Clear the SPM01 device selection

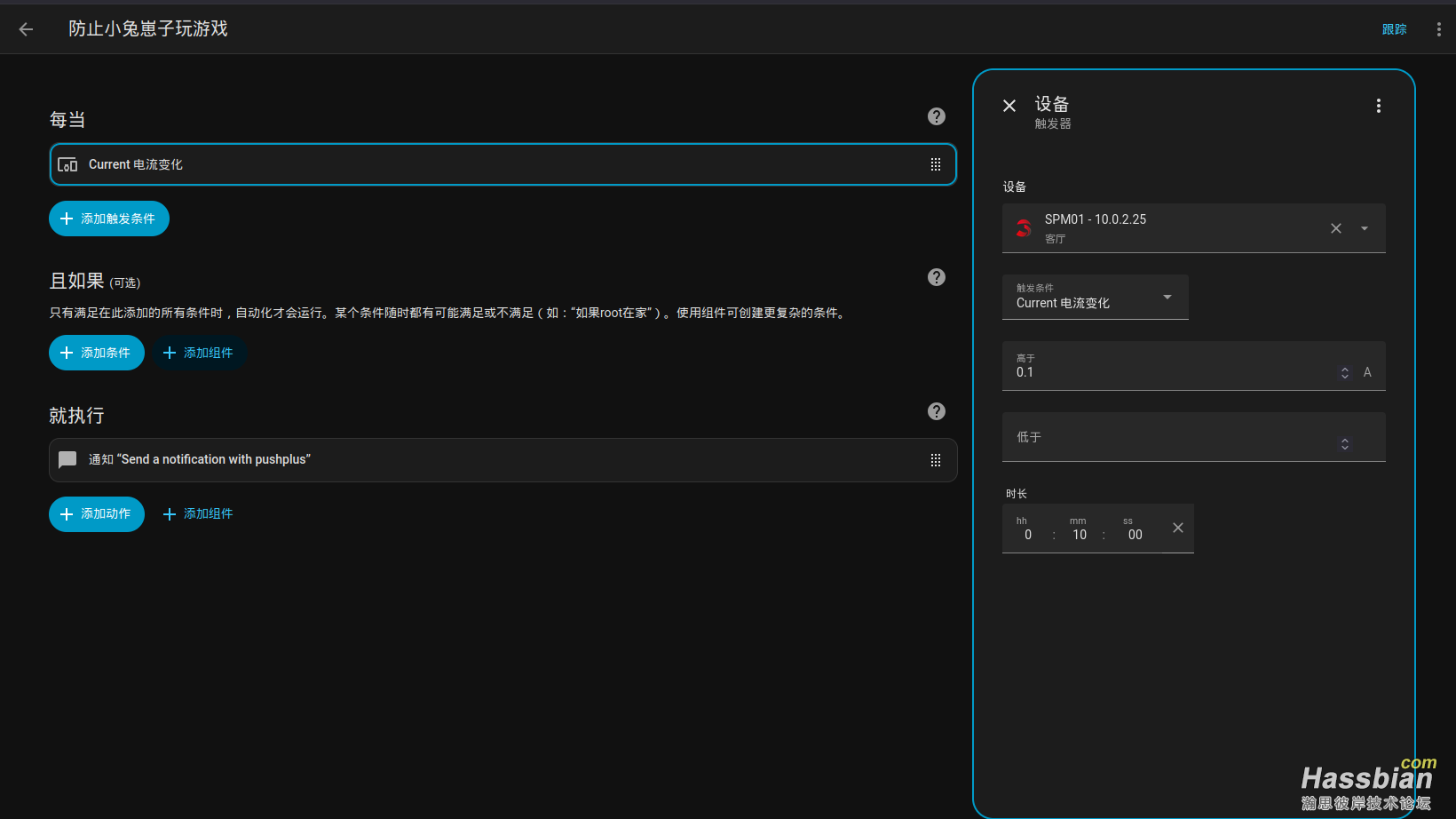click(1335, 228)
